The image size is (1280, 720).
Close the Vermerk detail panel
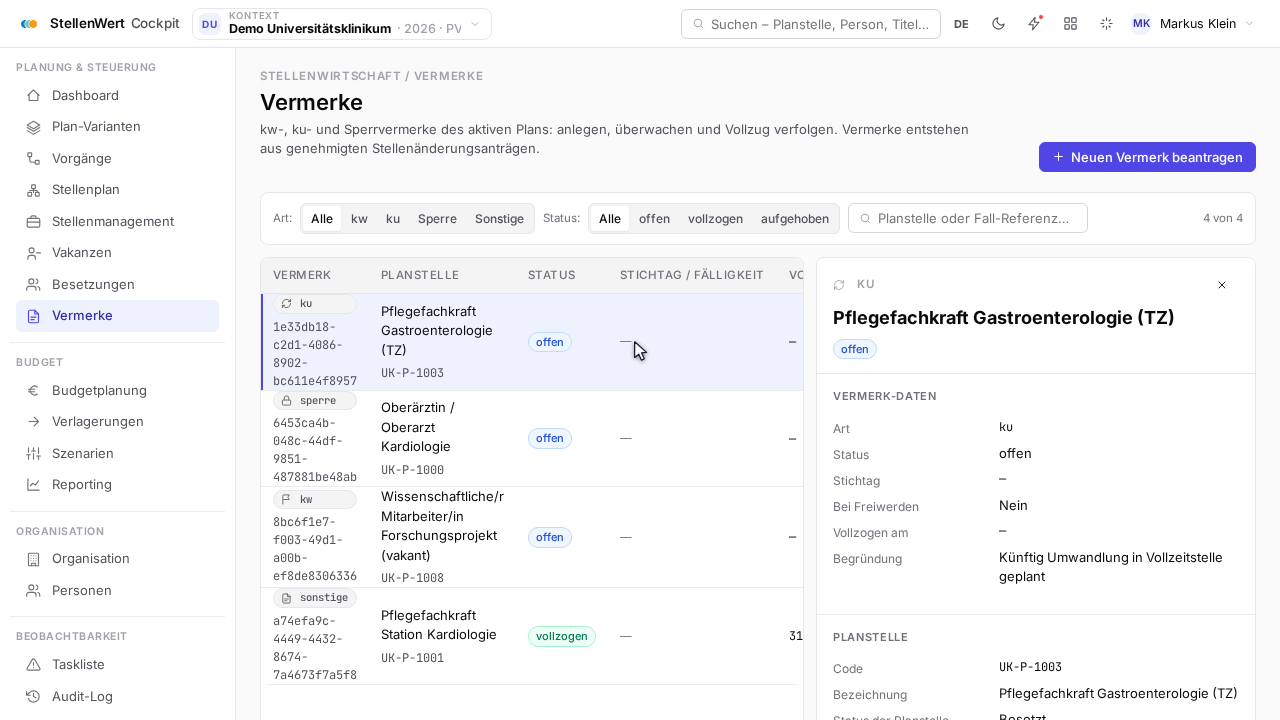click(1222, 285)
